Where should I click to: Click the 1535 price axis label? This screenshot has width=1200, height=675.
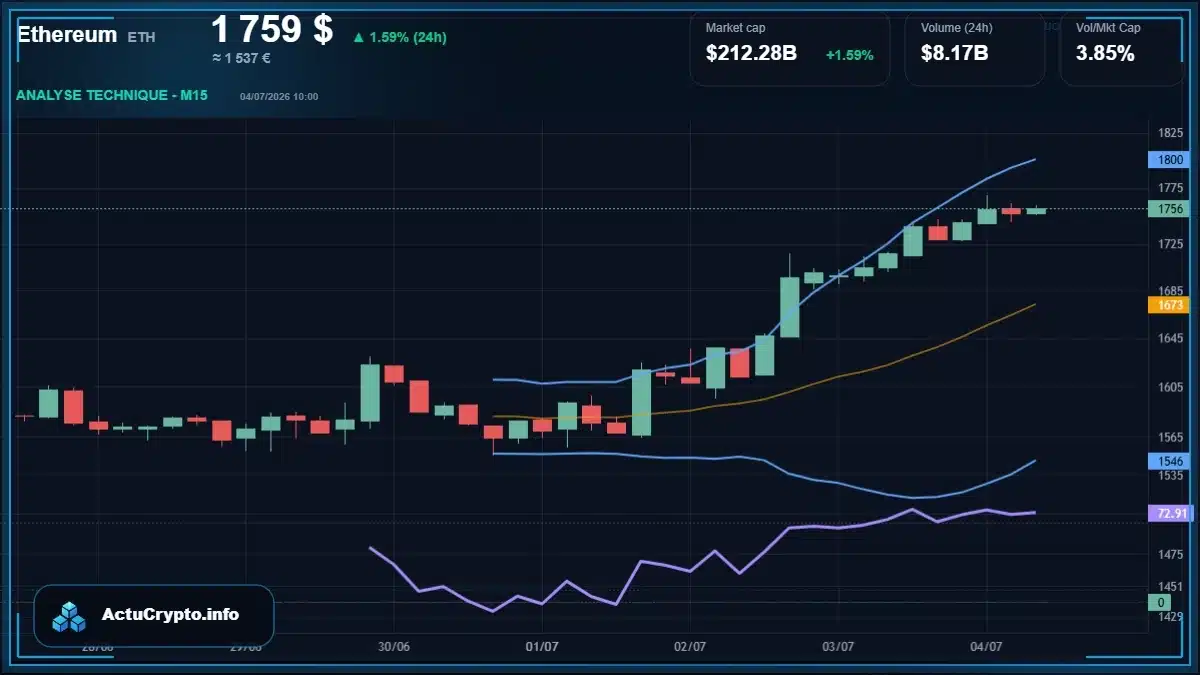pyautogui.click(x=1170, y=476)
